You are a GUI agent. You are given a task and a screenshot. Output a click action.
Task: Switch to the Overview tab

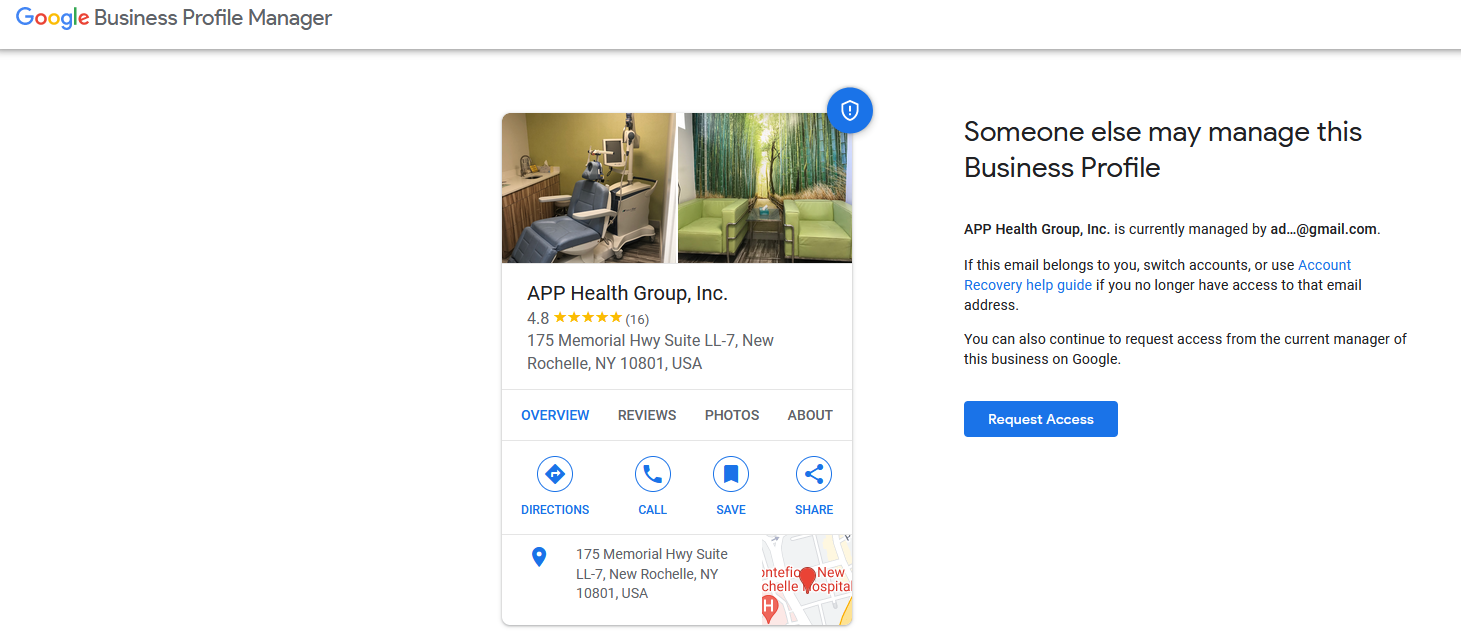555,415
